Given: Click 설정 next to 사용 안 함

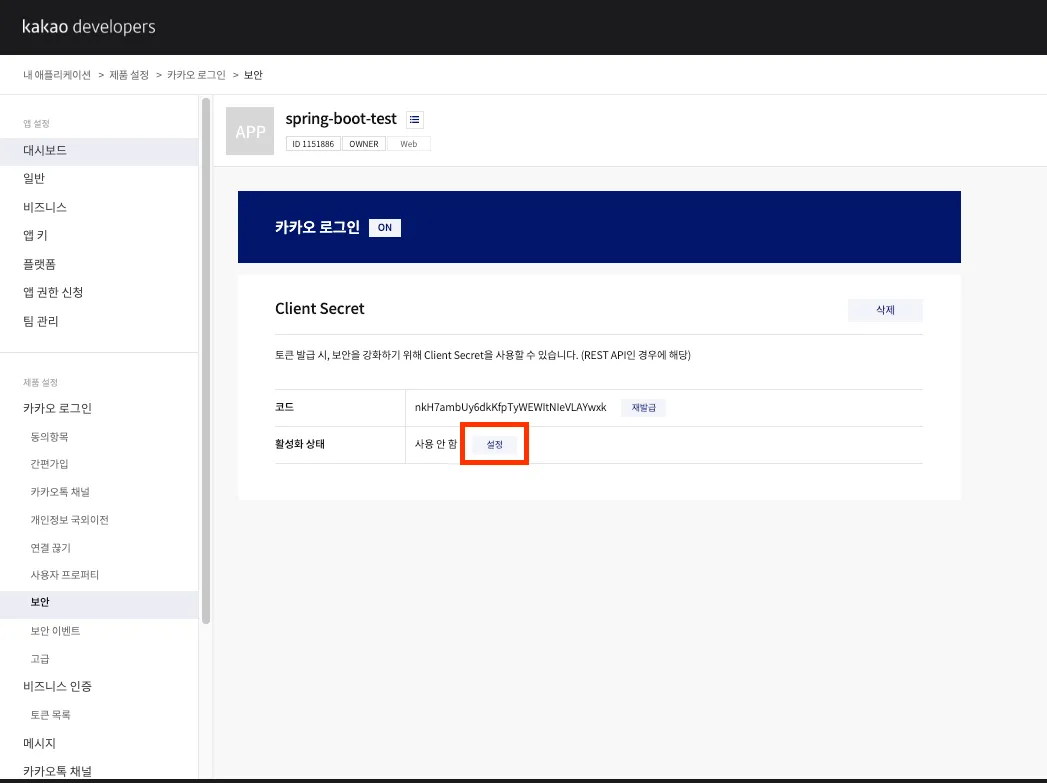Looking at the screenshot, I should (495, 445).
